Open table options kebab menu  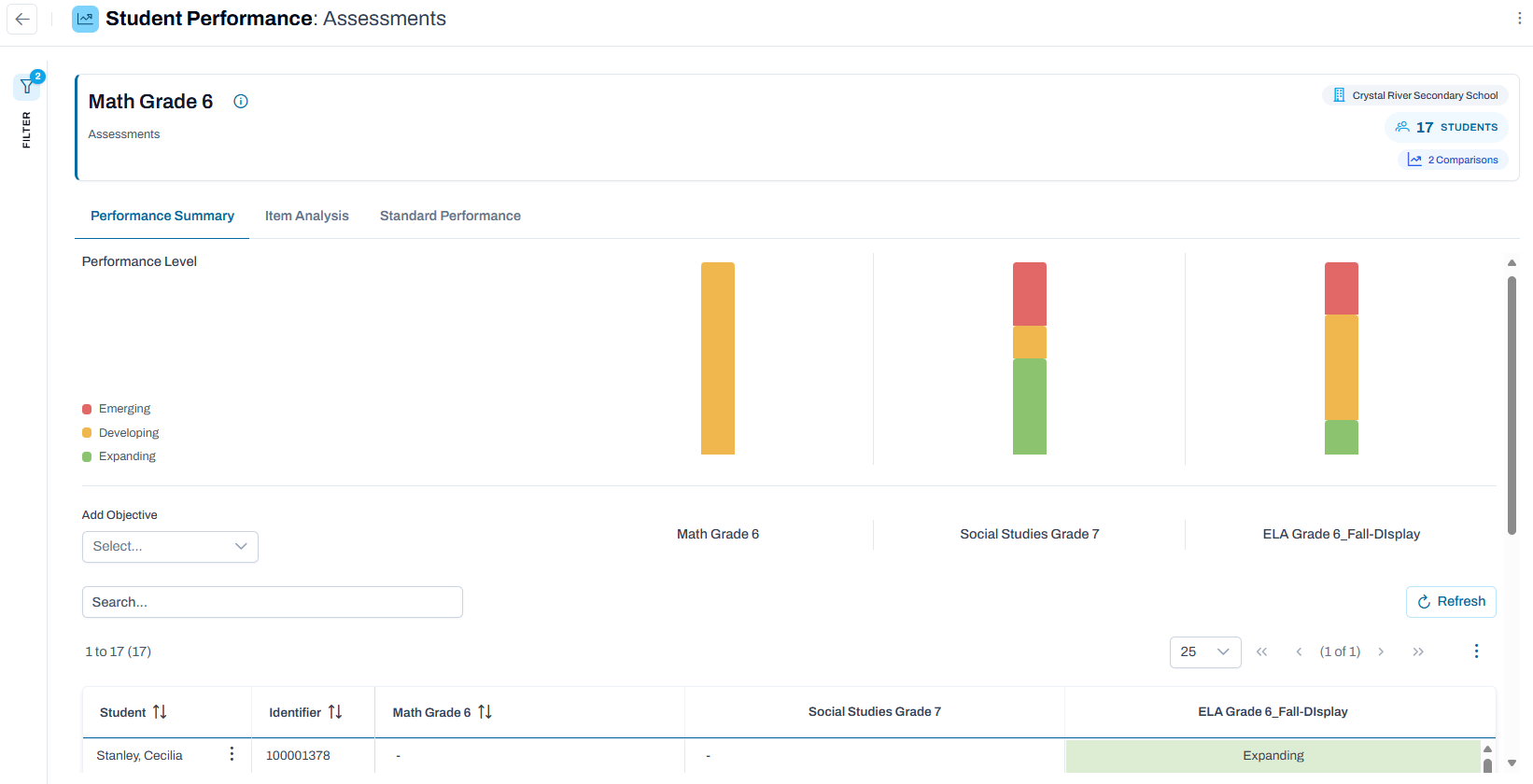(1476, 651)
